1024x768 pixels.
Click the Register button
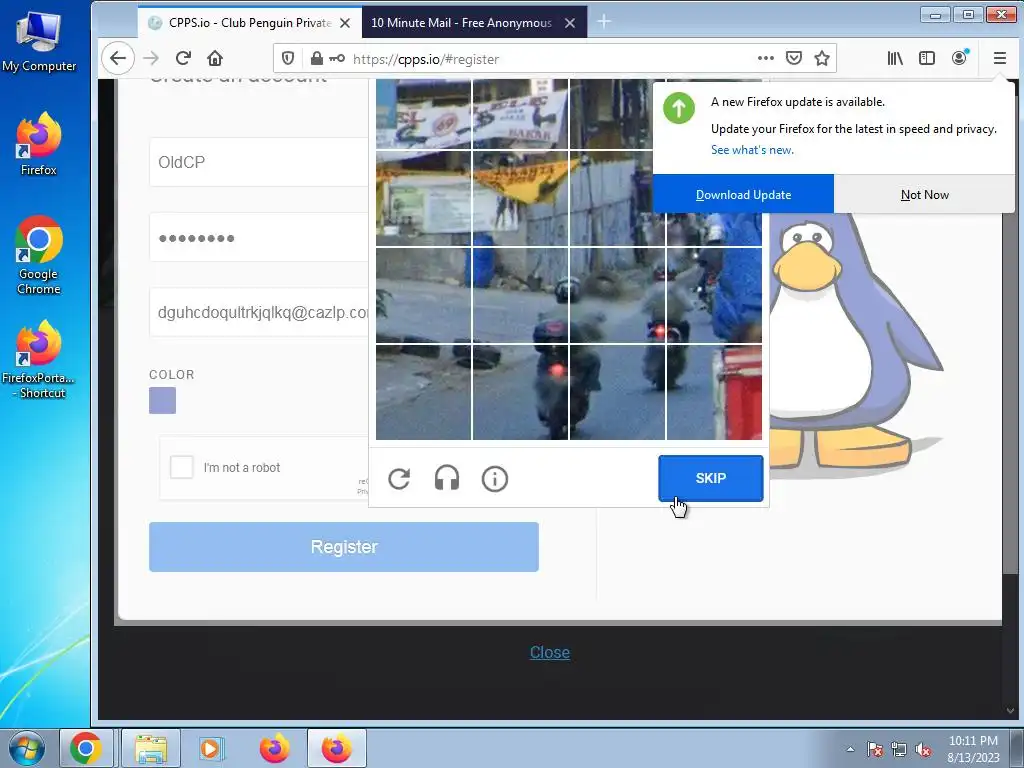pos(344,547)
